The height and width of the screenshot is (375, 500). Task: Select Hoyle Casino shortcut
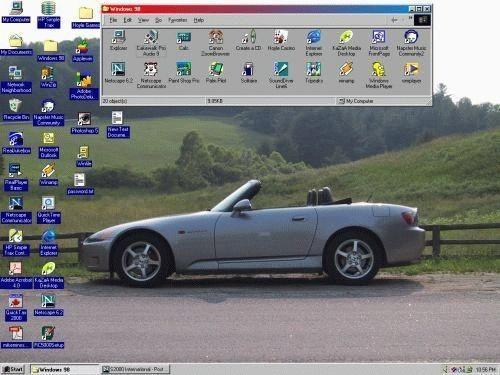[x=281, y=40]
